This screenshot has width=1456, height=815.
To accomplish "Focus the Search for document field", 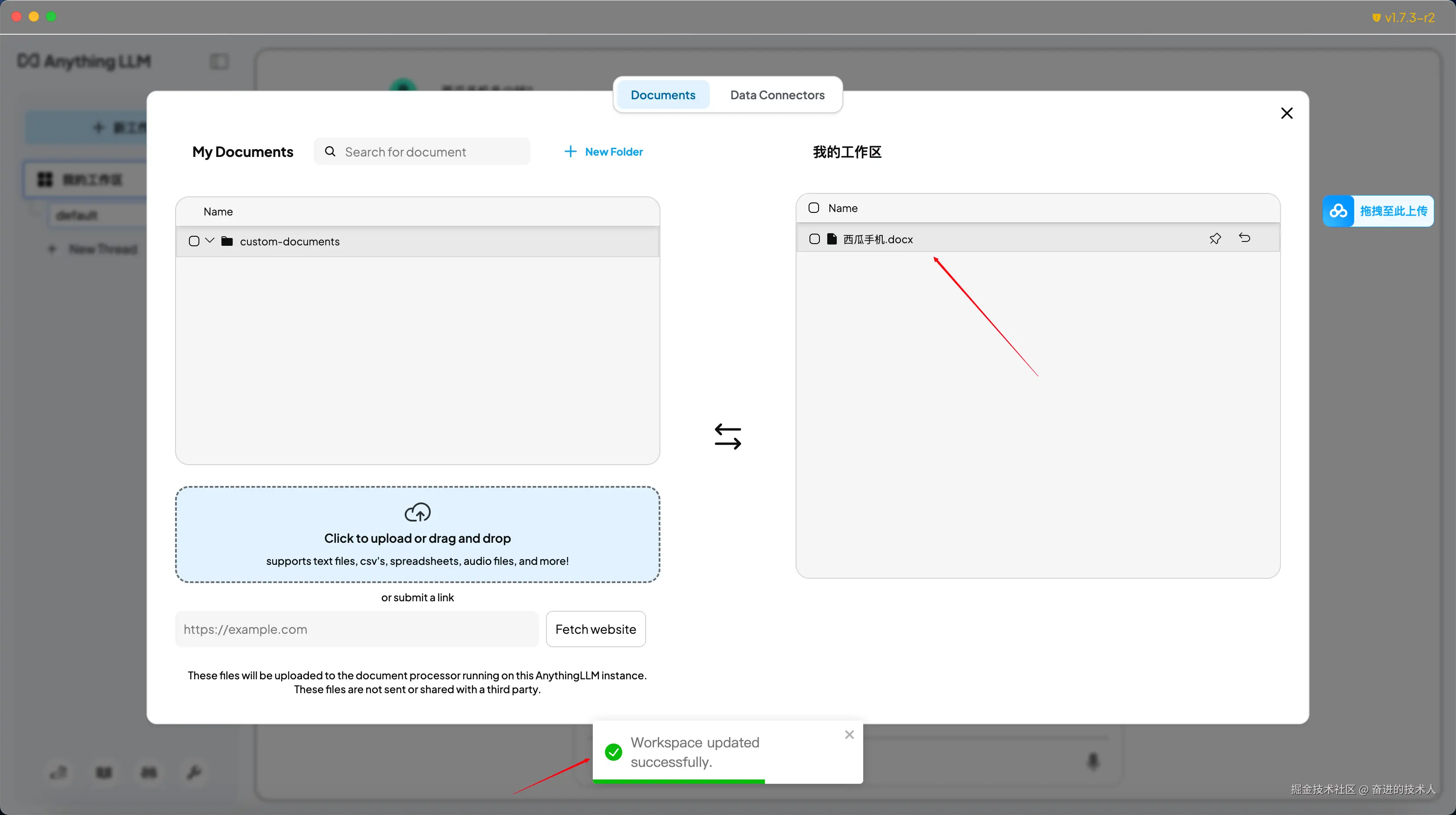I will 429,152.
